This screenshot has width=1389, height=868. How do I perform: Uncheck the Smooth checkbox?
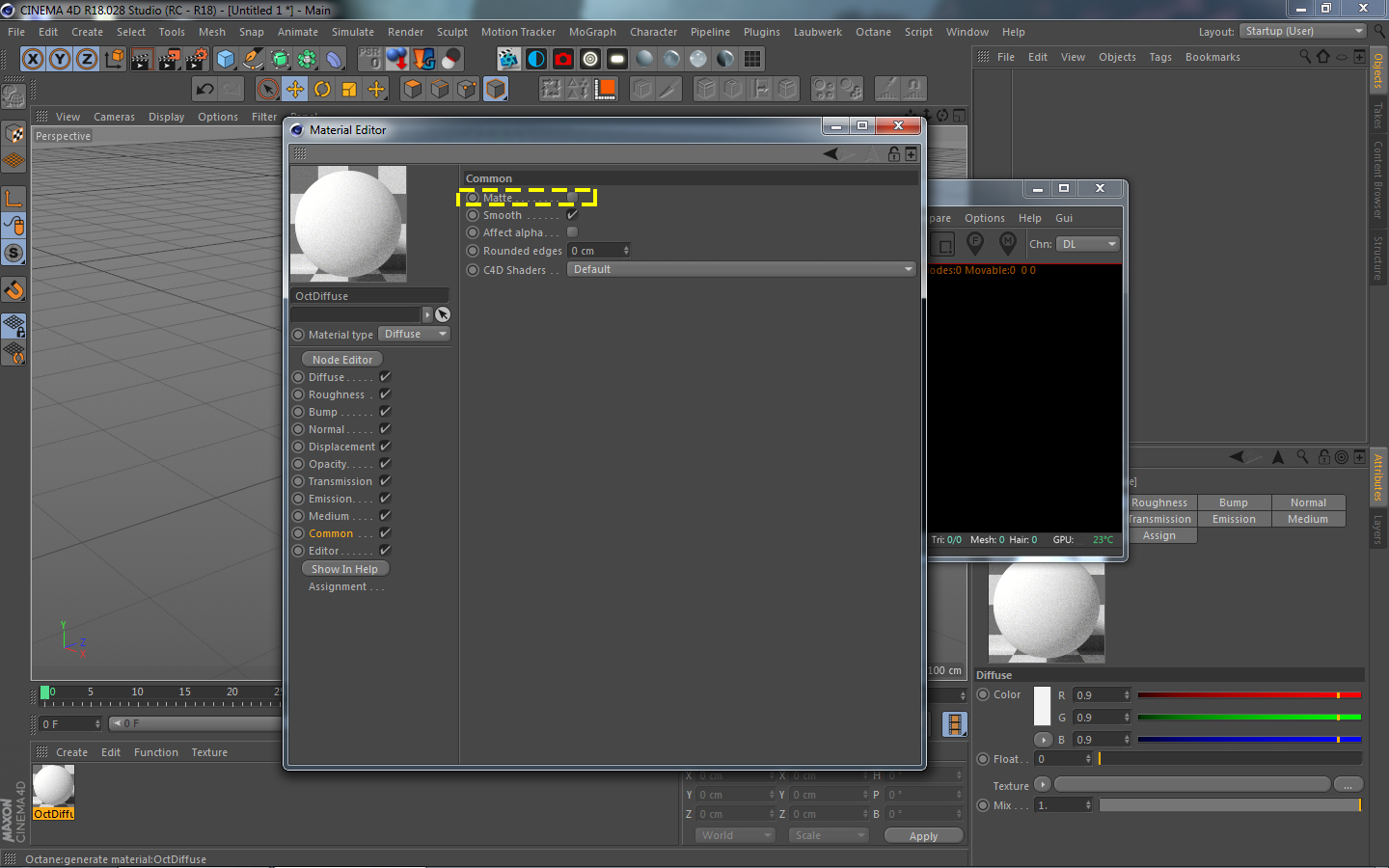[572, 215]
